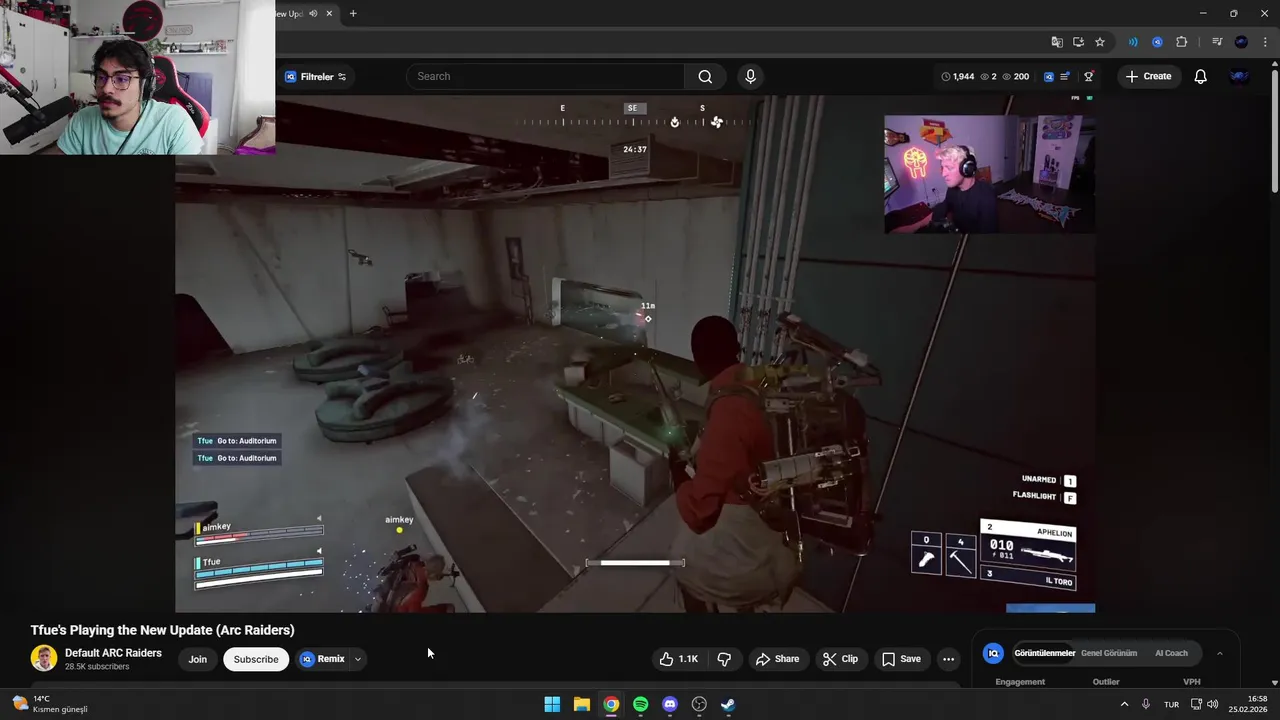
Task: Open the Filtreler filter button
Action: [x=315, y=77]
